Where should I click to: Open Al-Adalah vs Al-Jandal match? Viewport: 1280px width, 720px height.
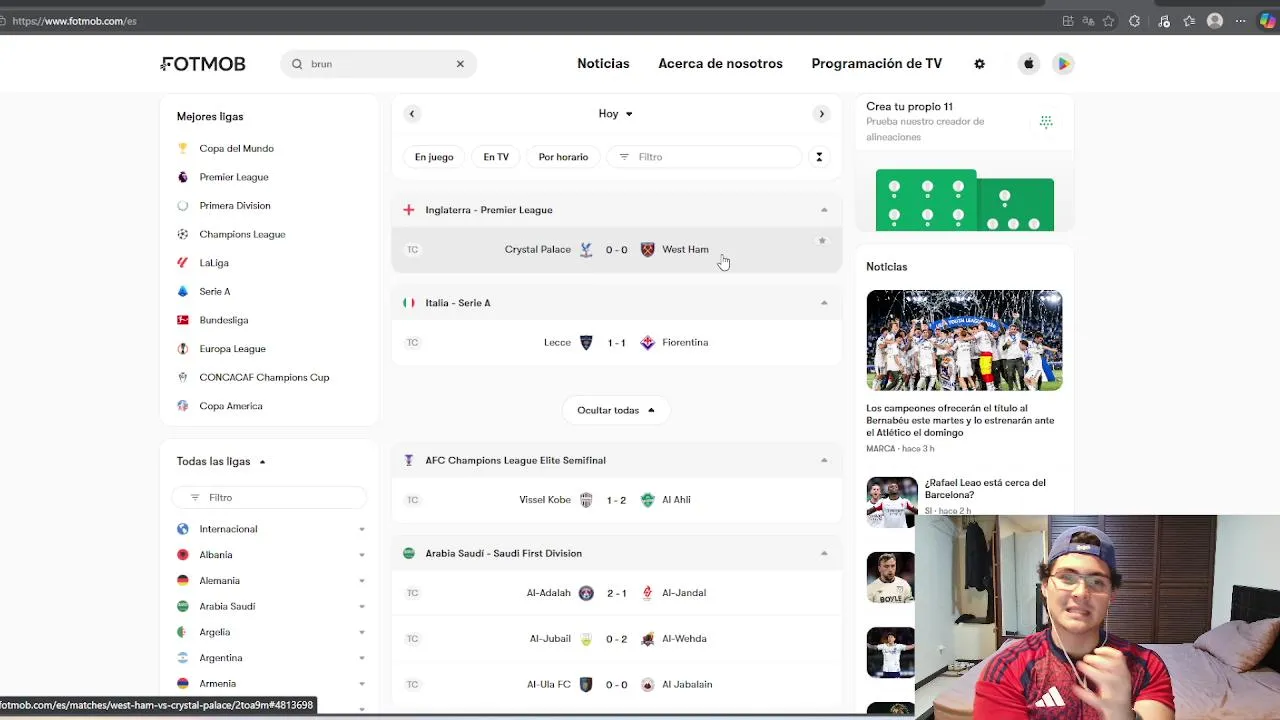(x=616, y=593)
